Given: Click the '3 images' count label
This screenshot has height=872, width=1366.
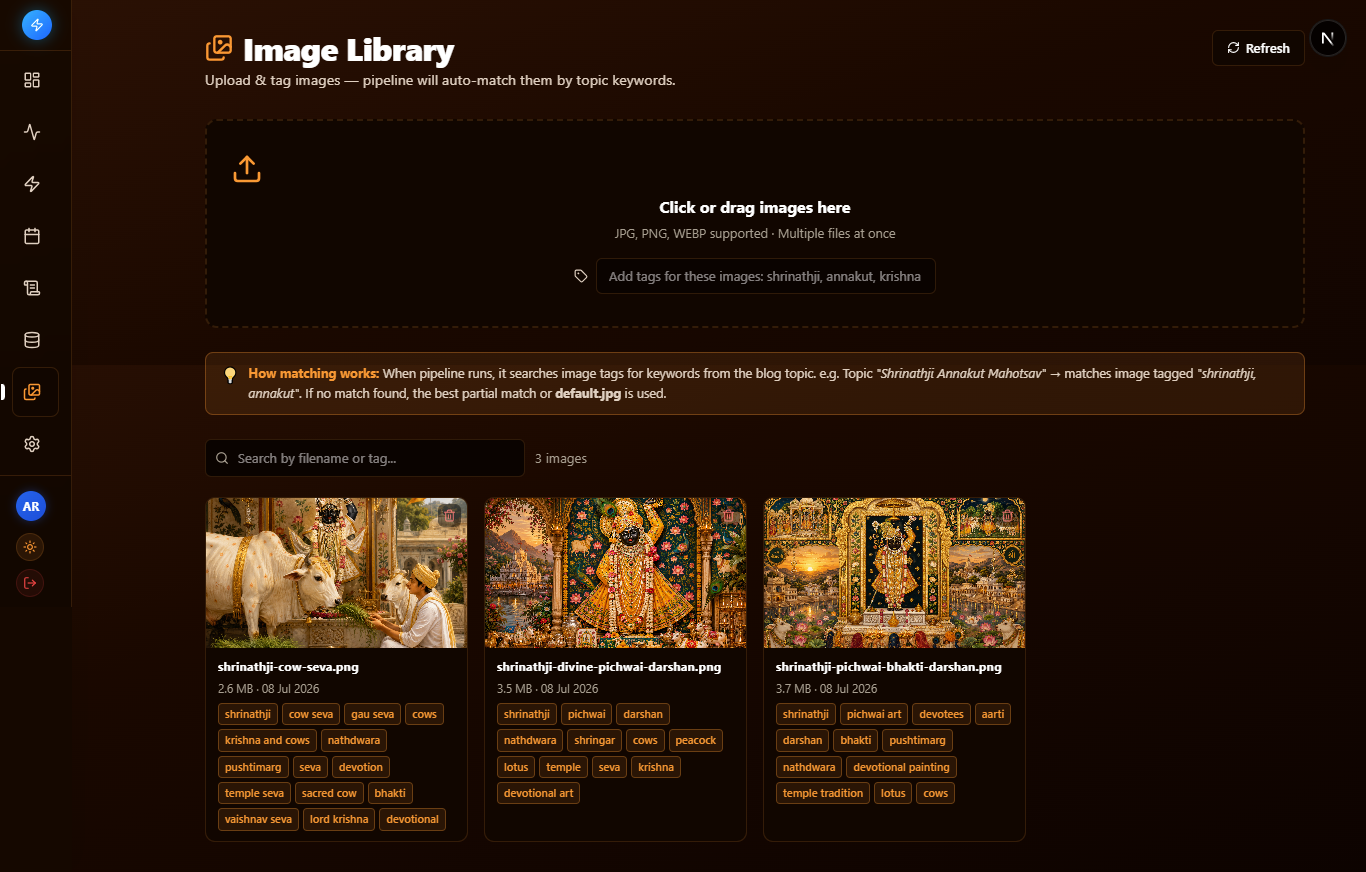Looking at the screenshot, I should pyautogui.click(x=561, y=459).
